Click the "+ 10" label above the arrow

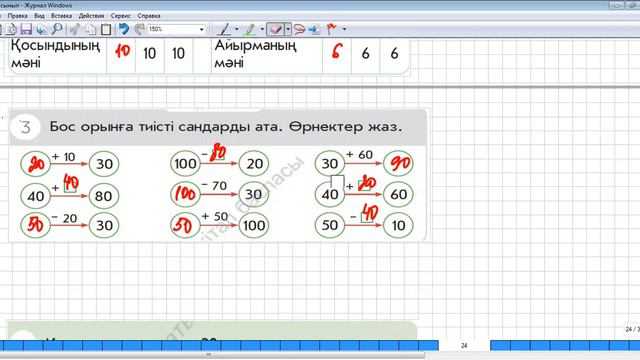(64, 157)
